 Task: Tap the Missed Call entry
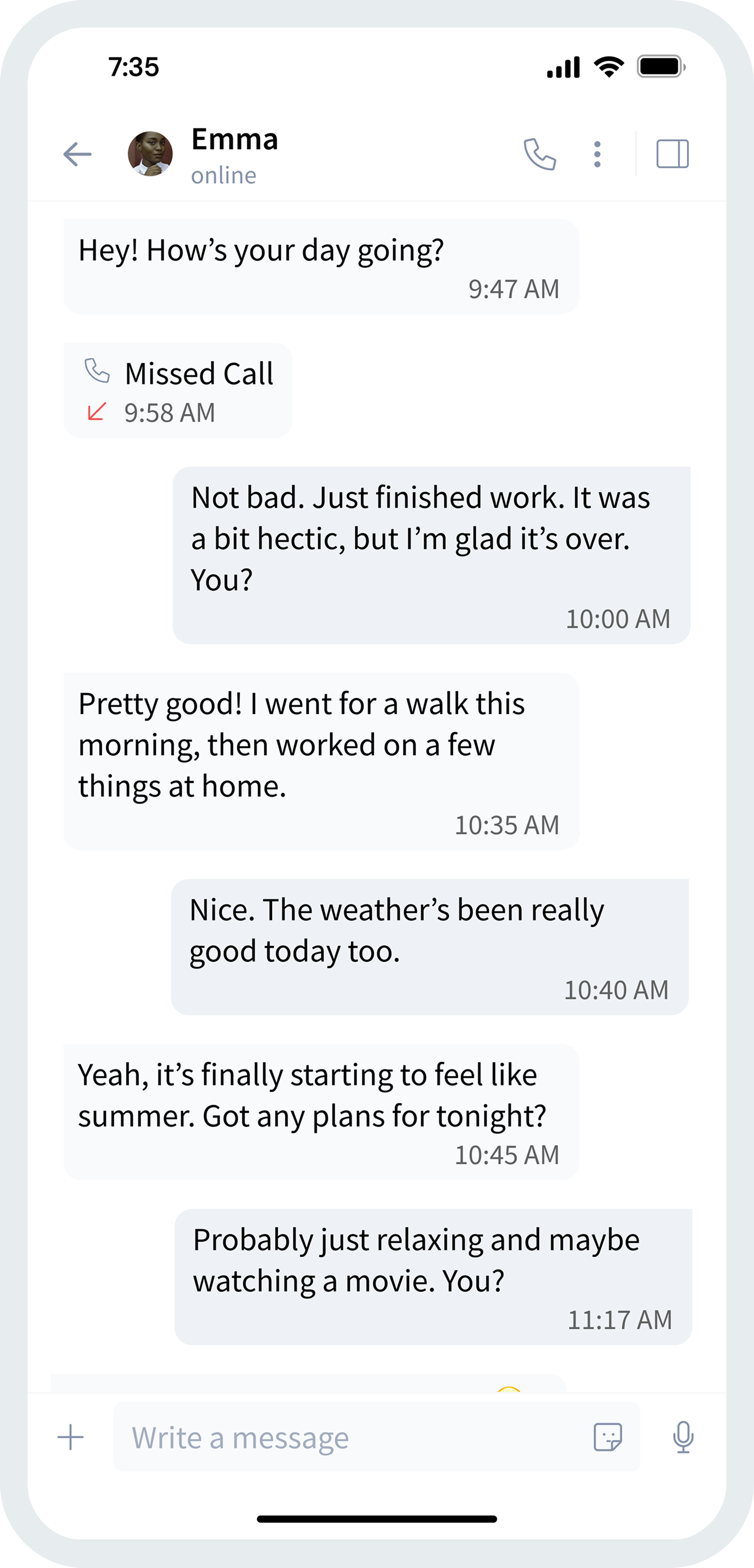coord(178,391)
